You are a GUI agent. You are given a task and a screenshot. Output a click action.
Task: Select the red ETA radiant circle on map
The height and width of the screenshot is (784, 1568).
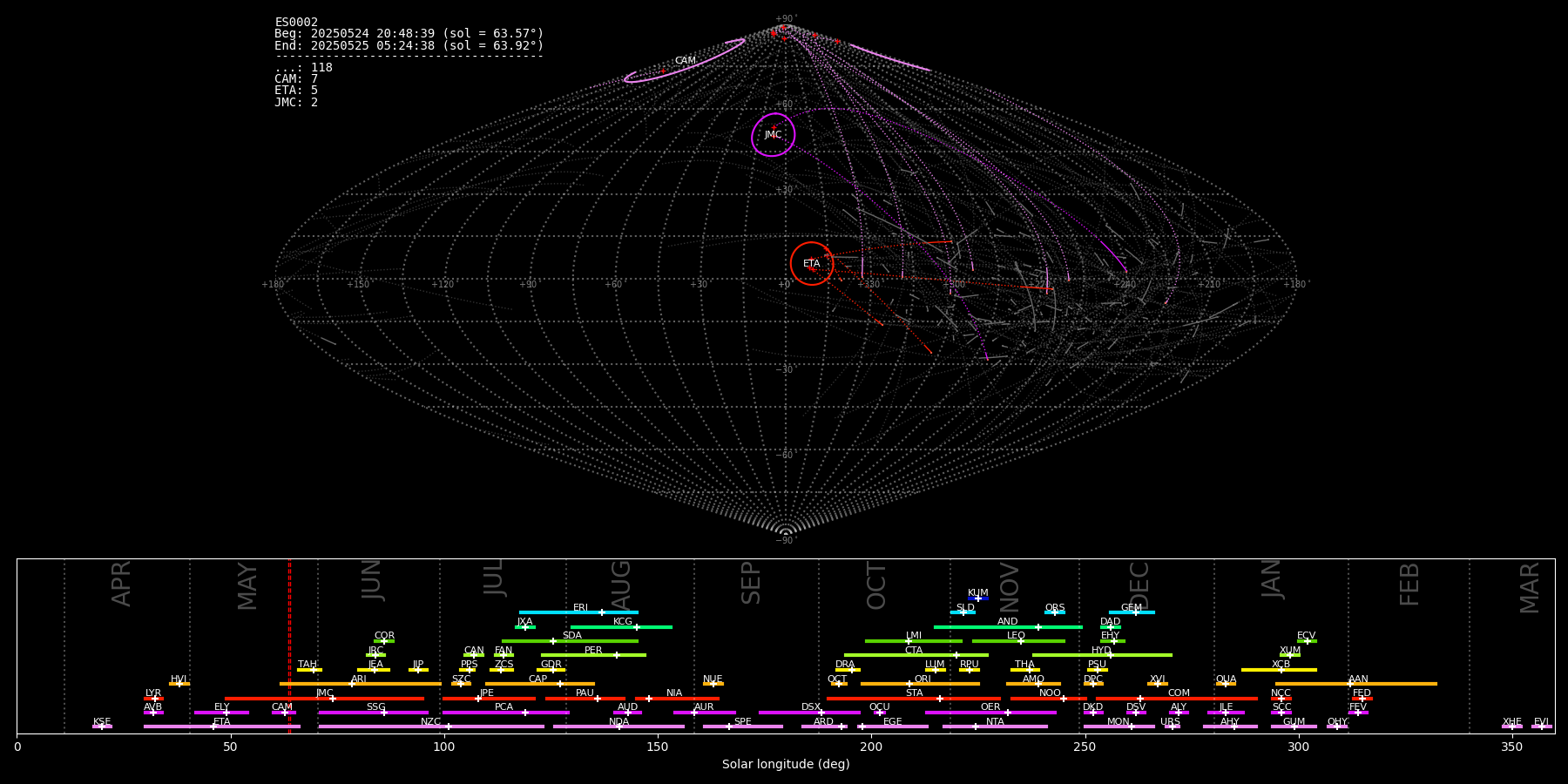pyautogui.click(x=812, y=263)
